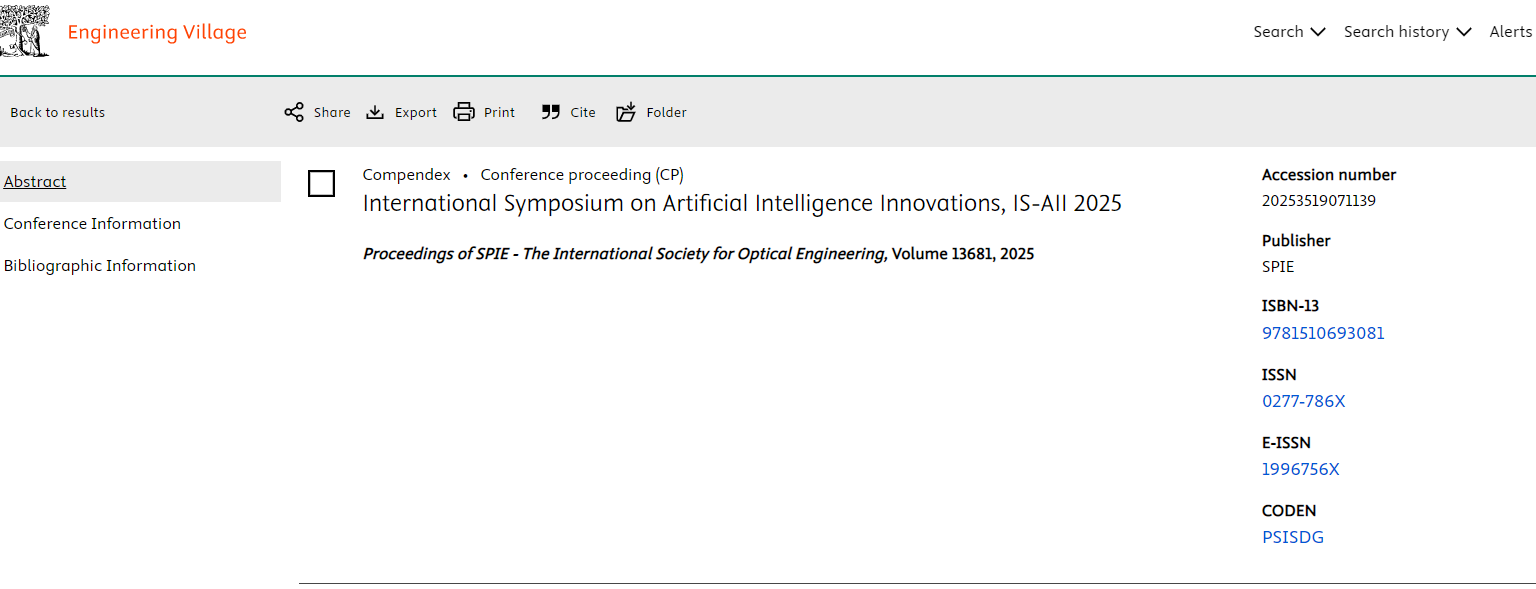Screen dimensions: 1536x589
Task: Click CODEN link PSISDG
Action: point(1292,538)
